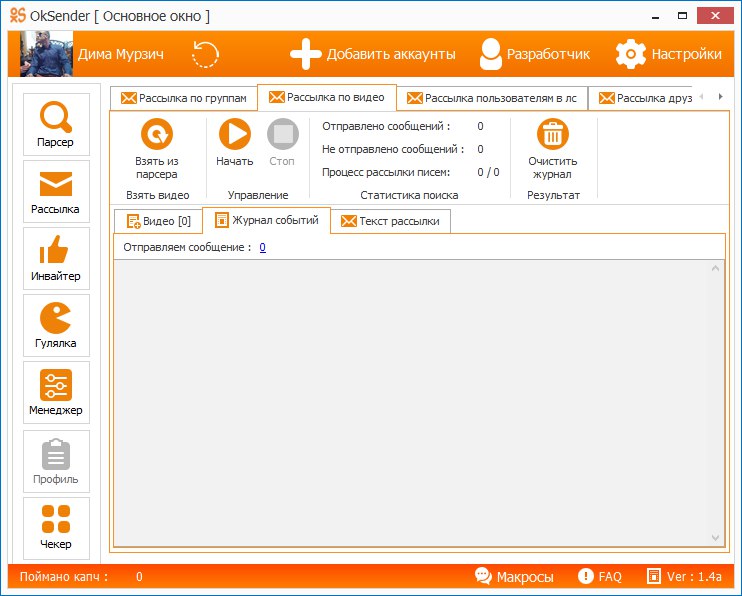Screen dimensions: 742x596
Task: Open Настройки settings
Action: 668,54
